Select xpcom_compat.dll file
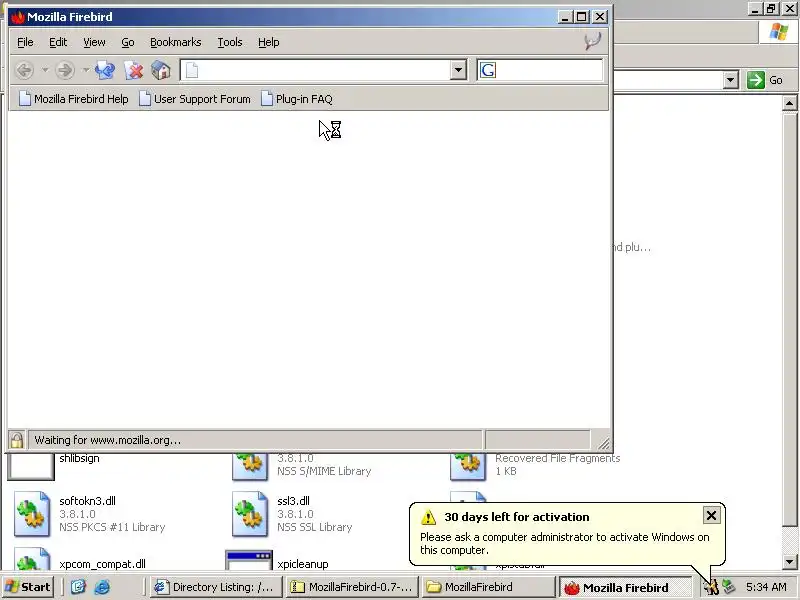The height and width of the screenshot is (600, 800). tap(102, 564)
